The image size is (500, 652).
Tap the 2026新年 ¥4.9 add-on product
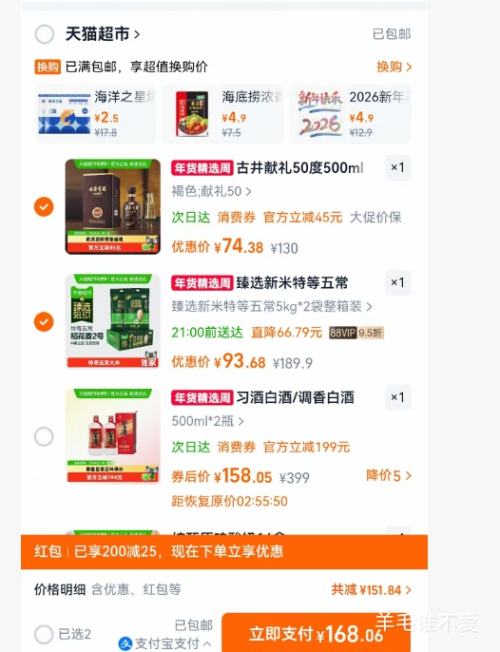point(351,114)
